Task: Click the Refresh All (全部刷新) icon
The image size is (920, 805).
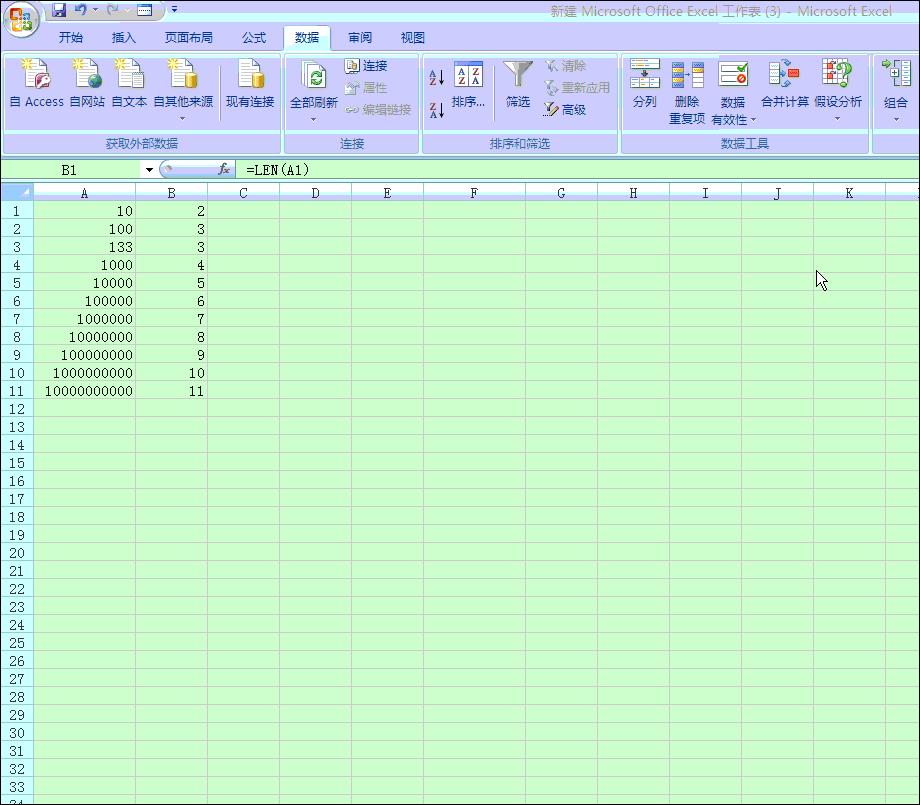Action: pyautogui.click(x=314, y=76)
